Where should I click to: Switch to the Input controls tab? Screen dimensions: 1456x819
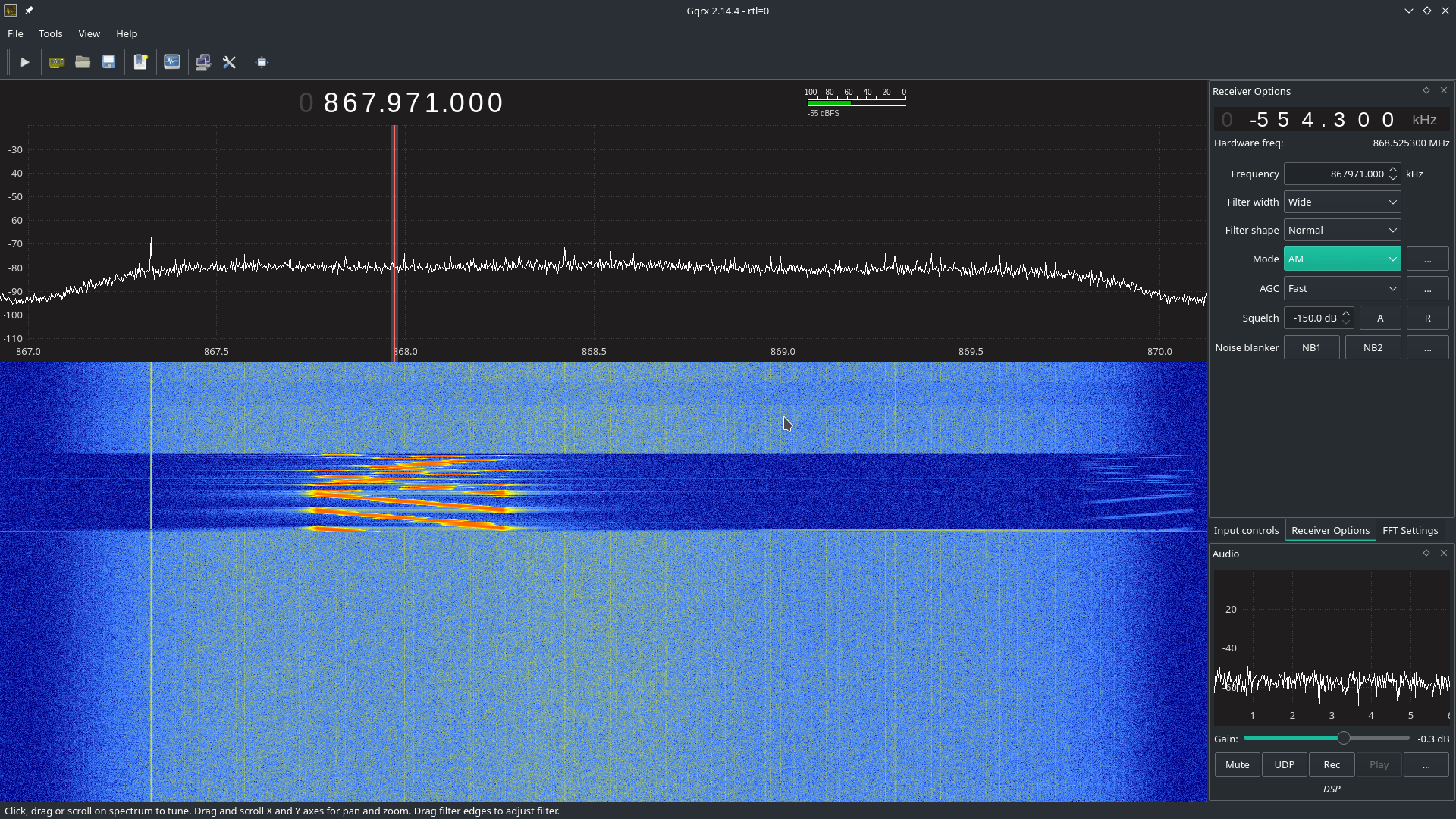click(1246, 530)
